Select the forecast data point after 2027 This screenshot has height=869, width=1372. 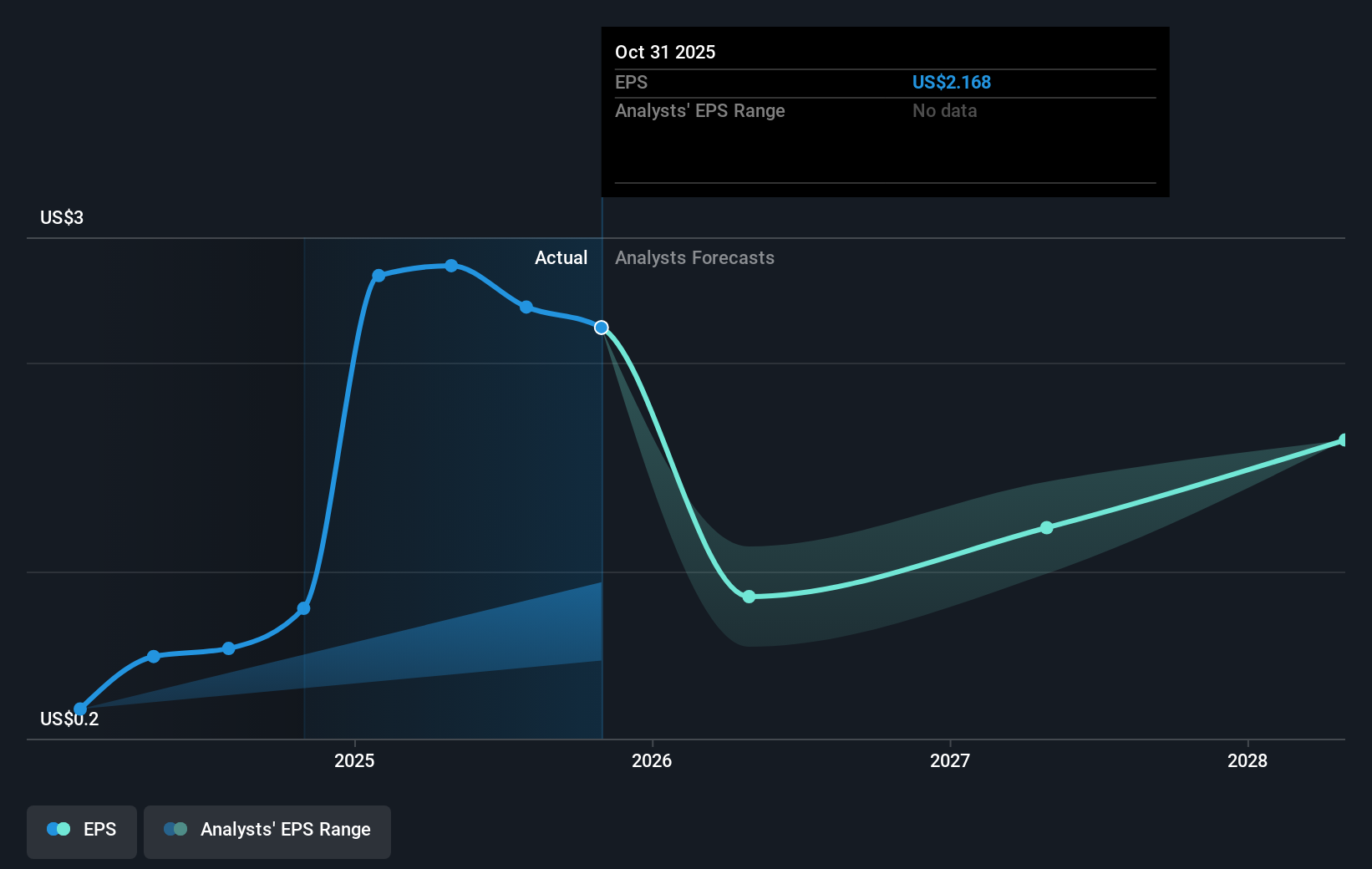[x=1047, y=528]
